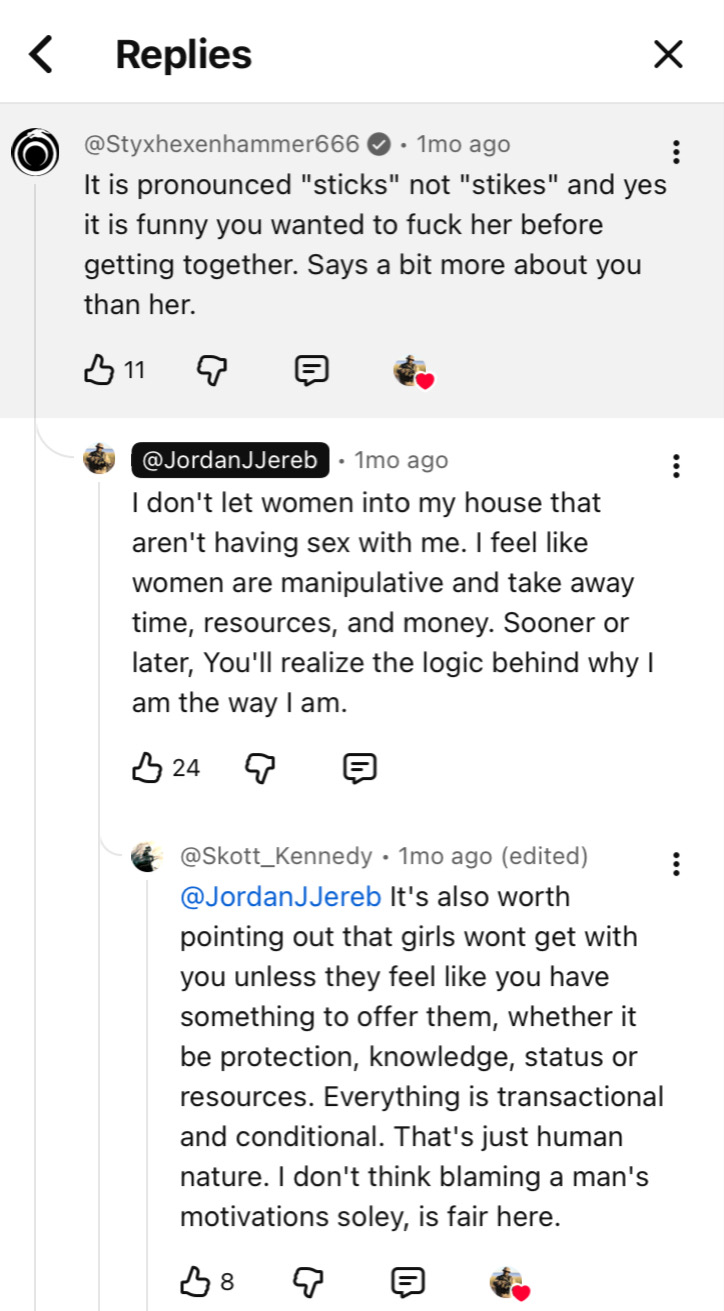The height and width of the screenshot is (1311, 724).
Task: Reply to the JordanJJereb comment
Action: [360, 768]
